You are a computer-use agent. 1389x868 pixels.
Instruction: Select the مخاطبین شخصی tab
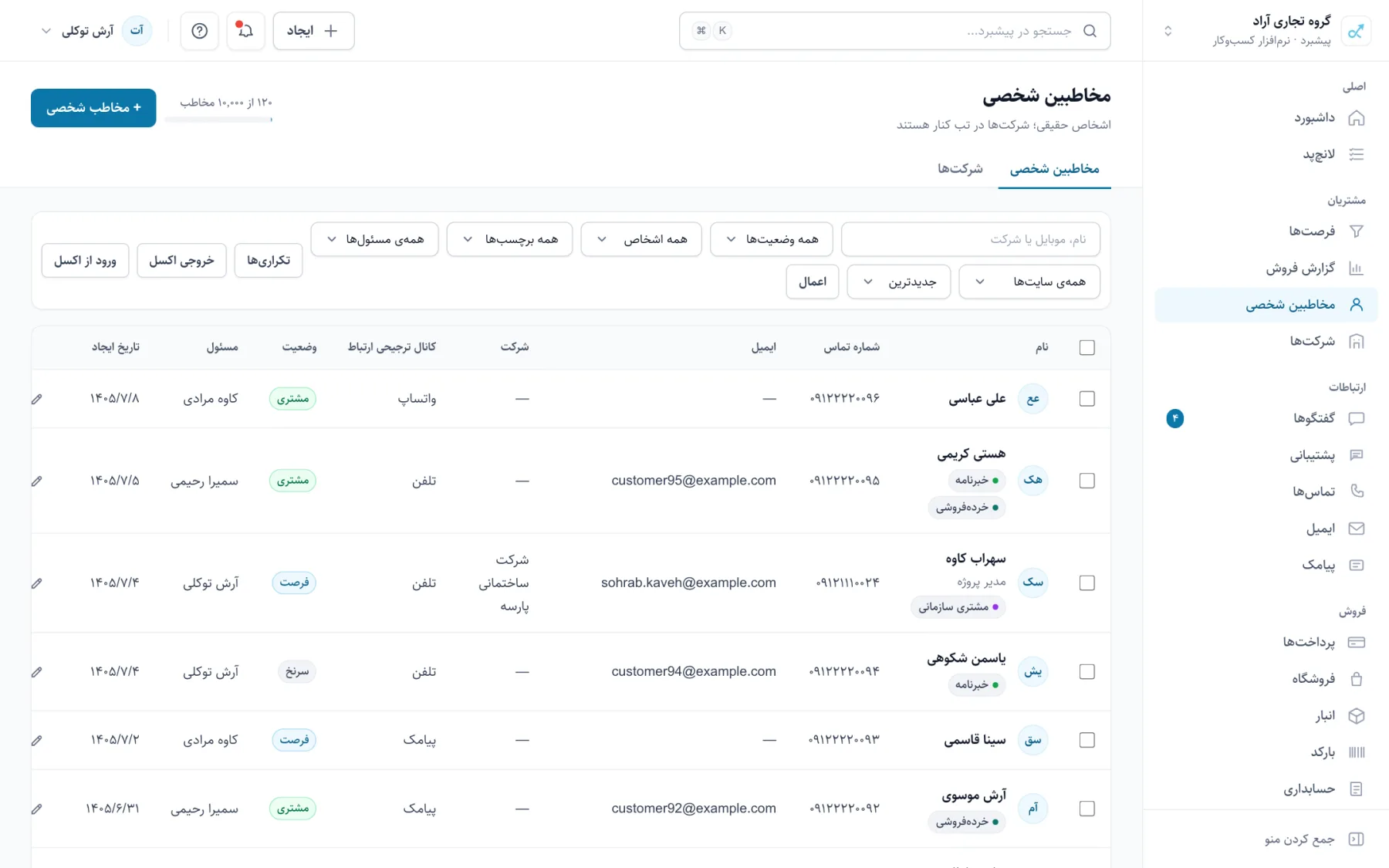(x=1055, y=169)
